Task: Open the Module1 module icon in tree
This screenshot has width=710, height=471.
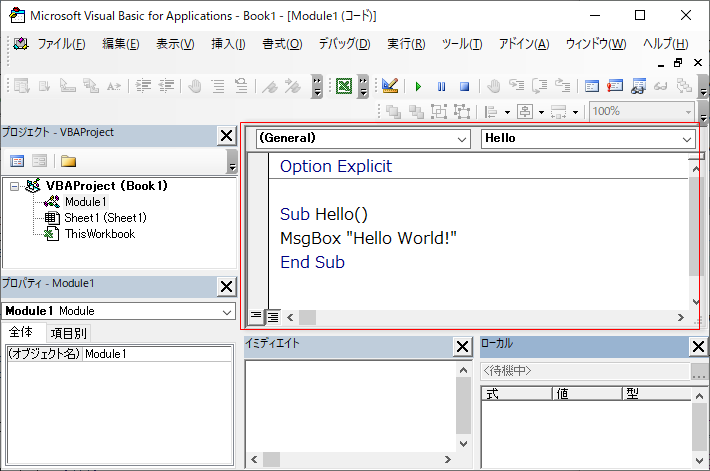Action: click(x=52, y=202)
